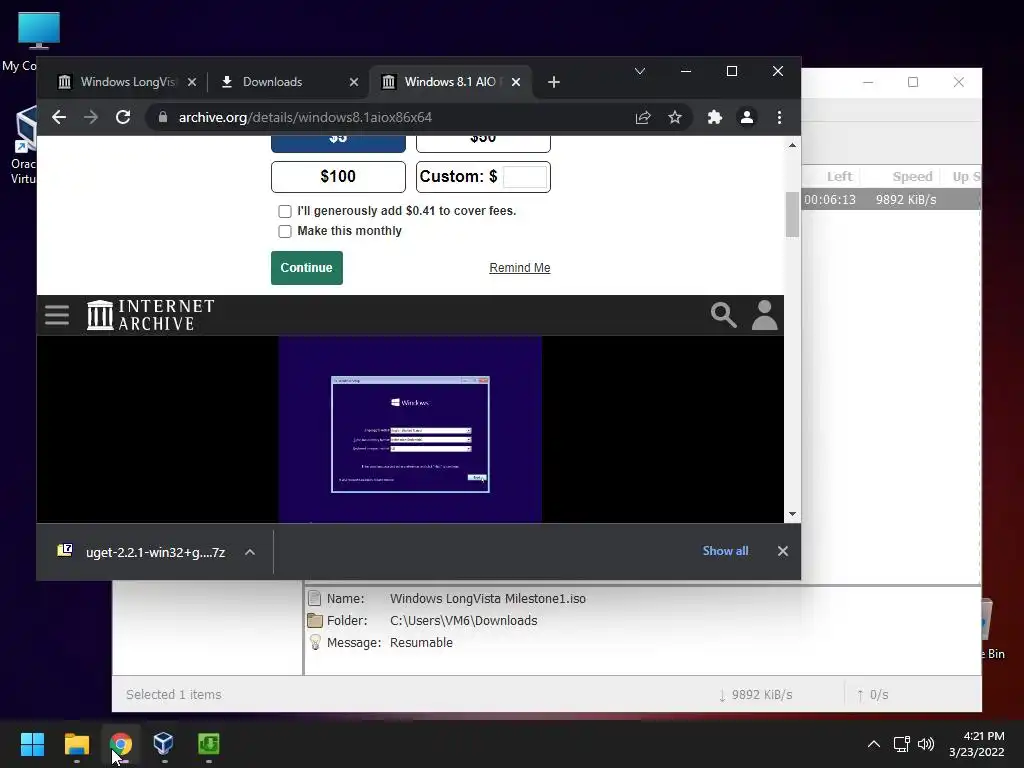
Task: Click the taskbar clock showing 4:21 PM
Action: [976, 744]
